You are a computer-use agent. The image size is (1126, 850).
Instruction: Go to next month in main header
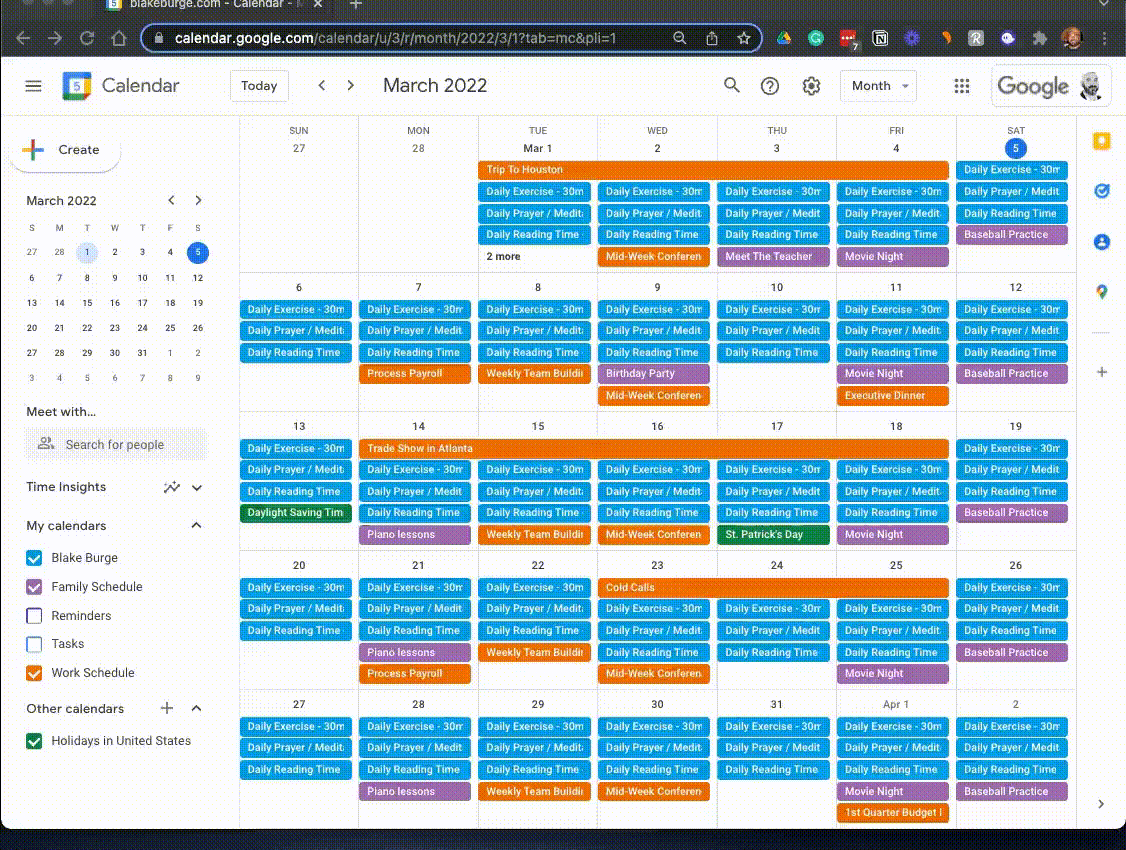click(x=350, y=85)
